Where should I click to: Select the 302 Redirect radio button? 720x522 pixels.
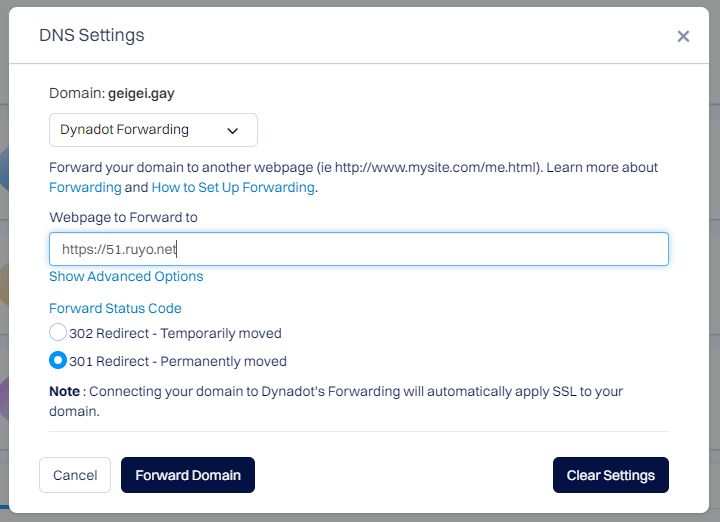click(x=58, y=332)
